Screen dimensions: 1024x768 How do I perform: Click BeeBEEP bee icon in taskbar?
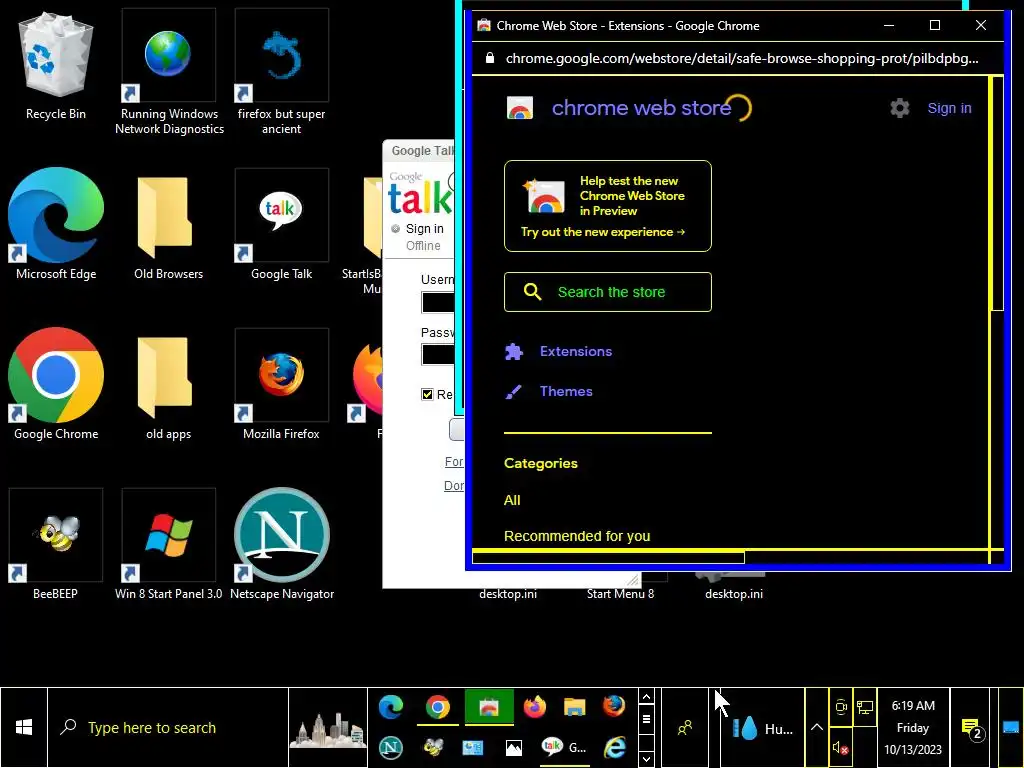coord(434,747)
